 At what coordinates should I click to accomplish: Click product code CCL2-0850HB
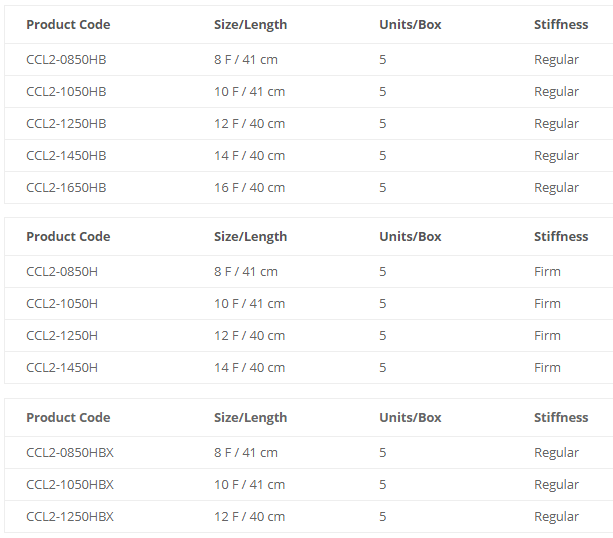pos(66,60)
